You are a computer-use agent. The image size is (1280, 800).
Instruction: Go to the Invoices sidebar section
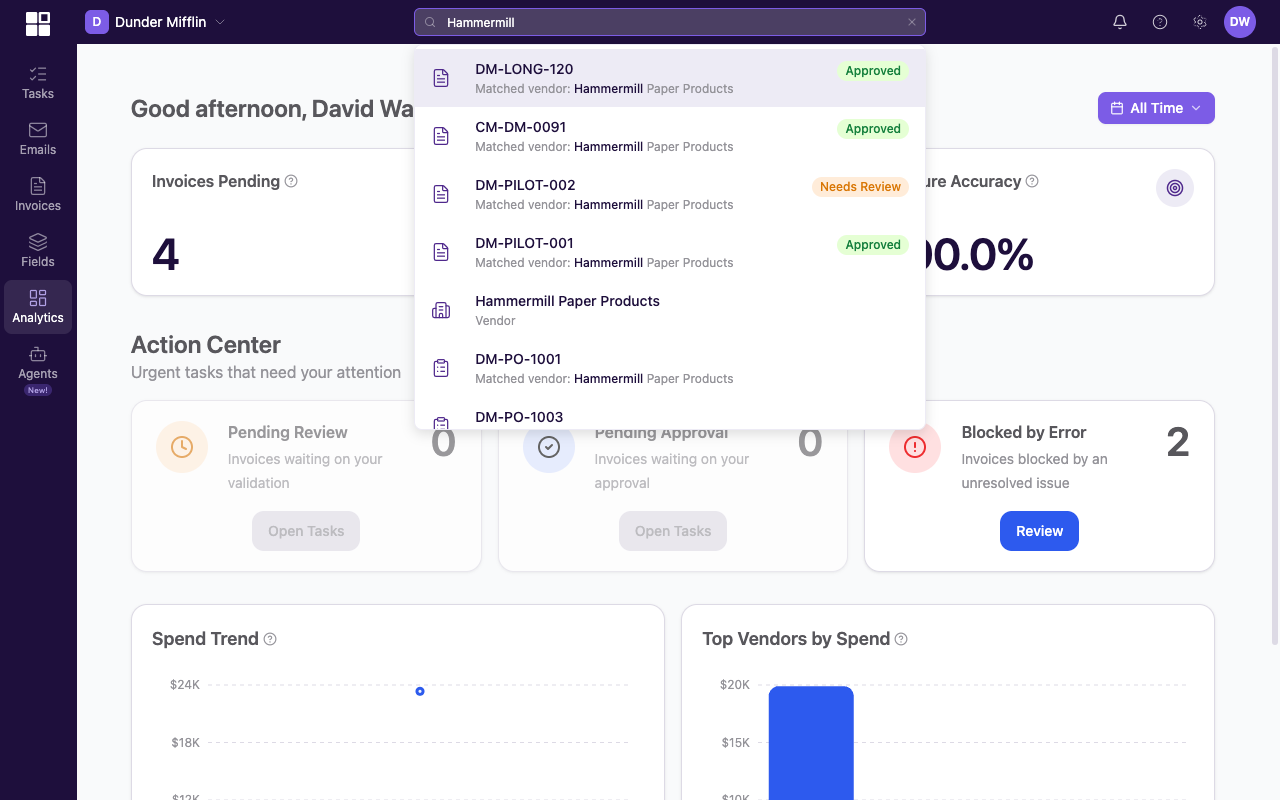click(38, 195)
